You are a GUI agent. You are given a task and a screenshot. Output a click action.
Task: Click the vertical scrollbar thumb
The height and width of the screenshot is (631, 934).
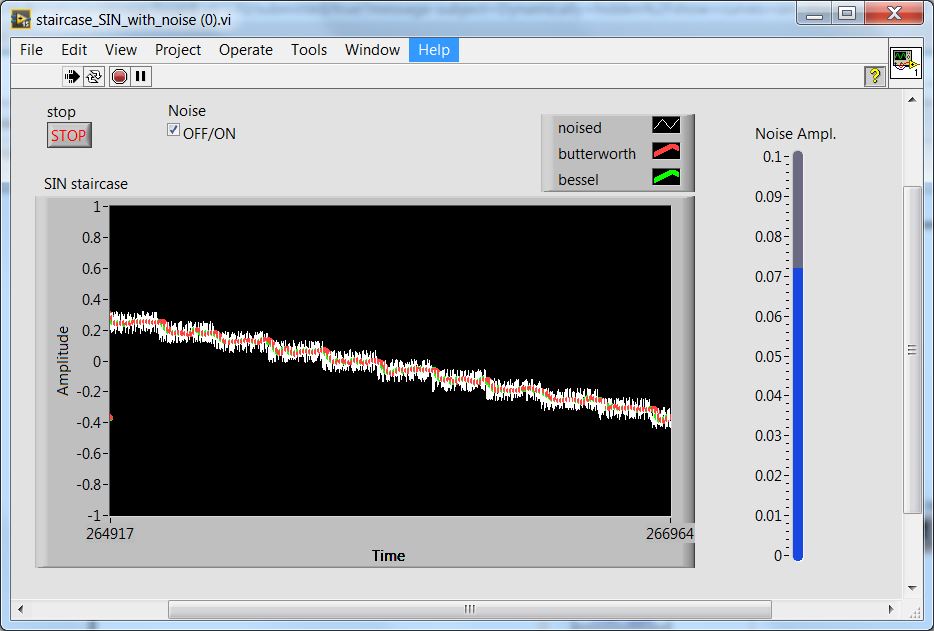pos(912,350)
